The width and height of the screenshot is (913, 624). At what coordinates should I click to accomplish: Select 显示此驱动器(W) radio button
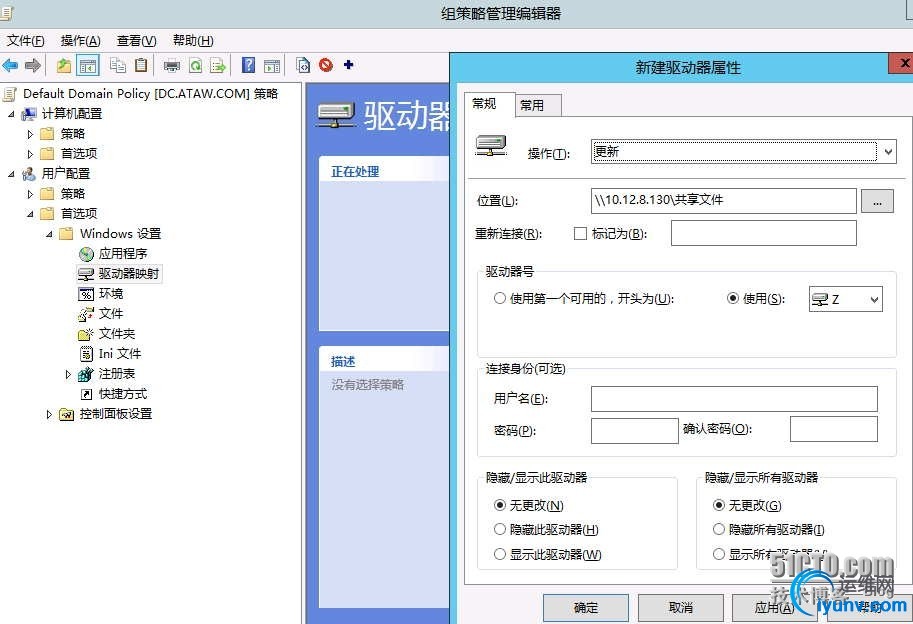(x=500, y=554)
